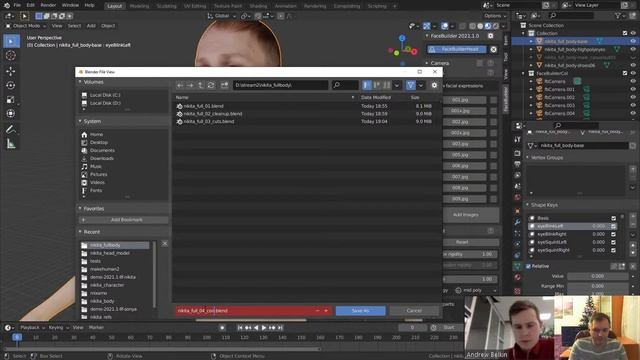
Task: Click Cancel in the file dialog
Action: tap(414, 311)
